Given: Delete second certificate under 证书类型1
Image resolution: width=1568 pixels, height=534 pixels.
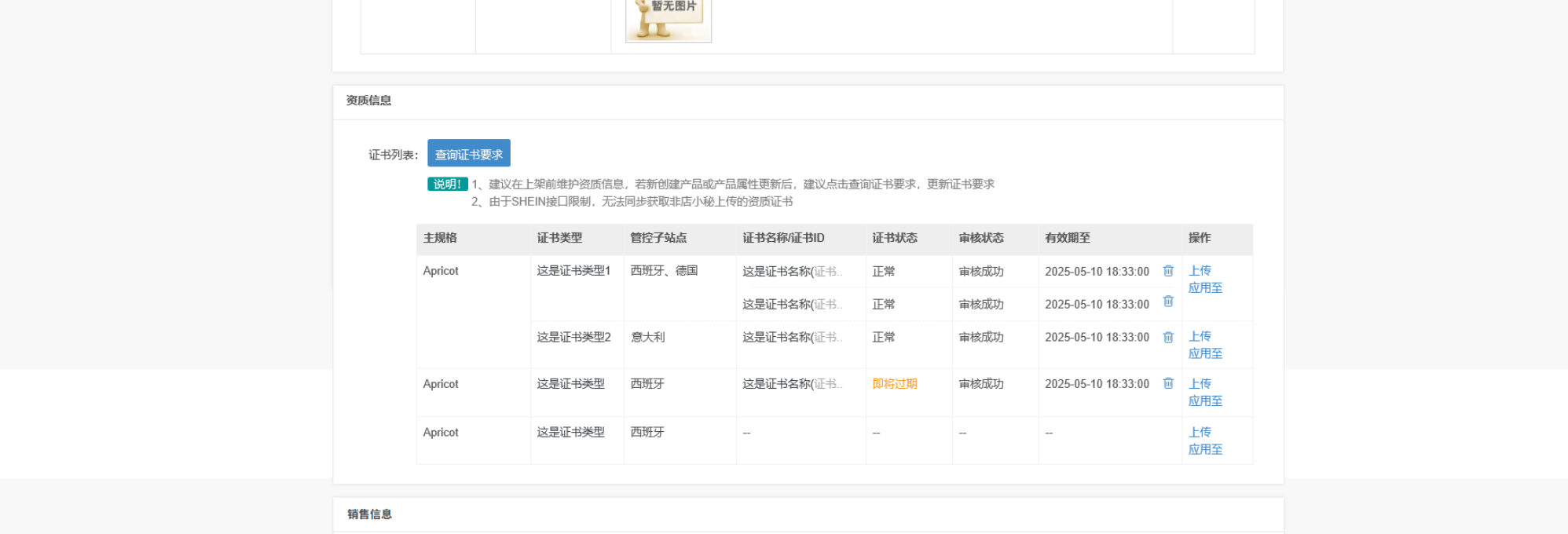Looking at the screenshot, I should (1168, 302).
